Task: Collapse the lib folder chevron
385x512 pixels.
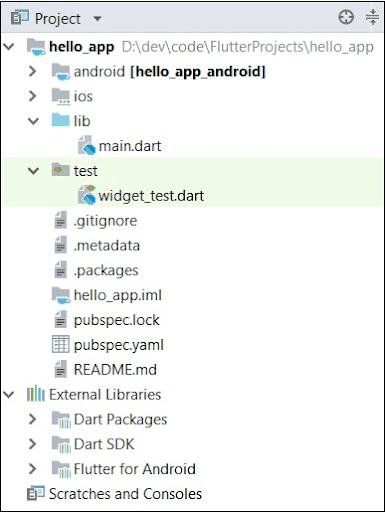Action: click(33, 121)
